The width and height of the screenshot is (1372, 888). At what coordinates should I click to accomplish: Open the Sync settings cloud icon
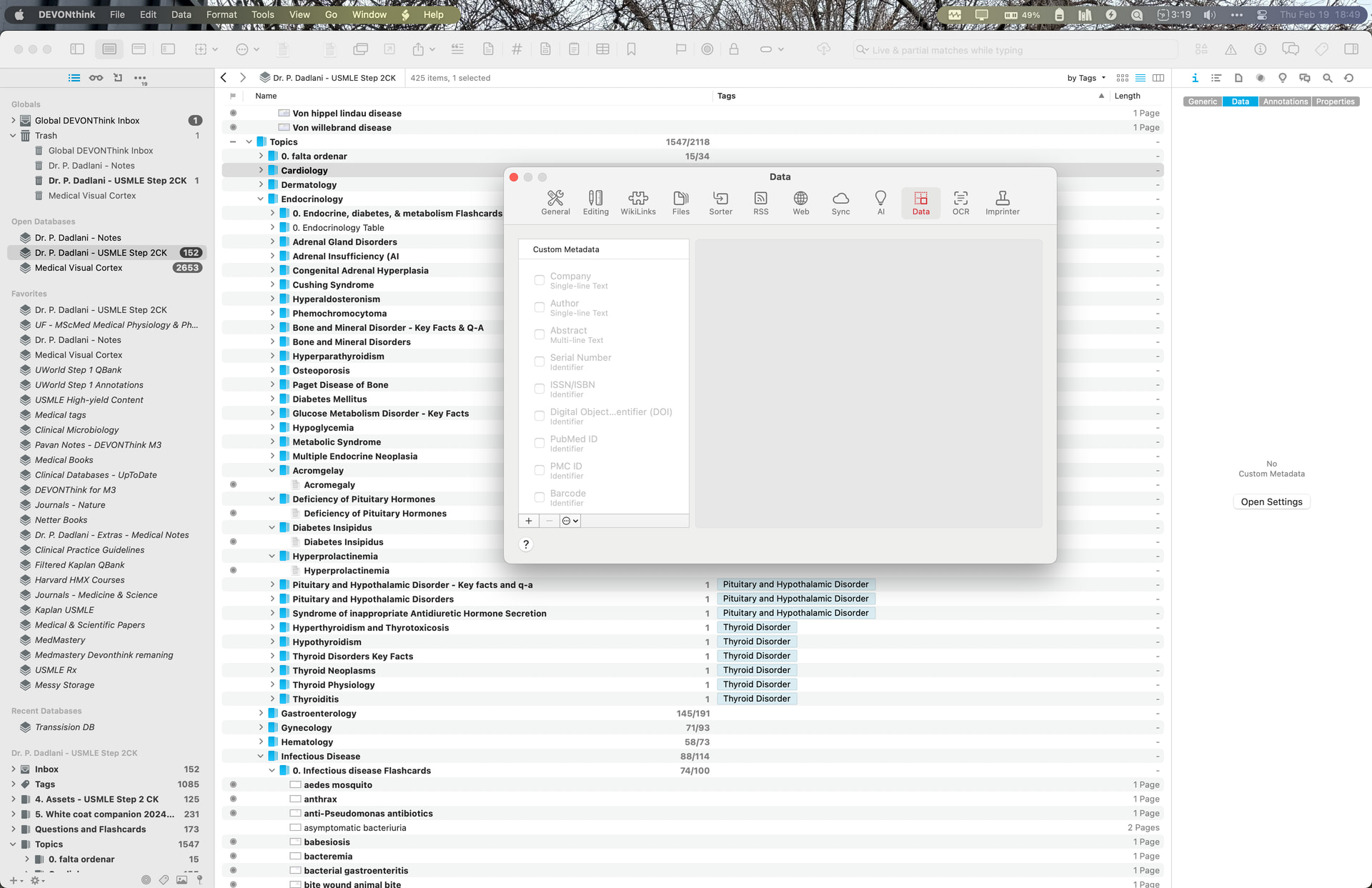coord(840,202)
